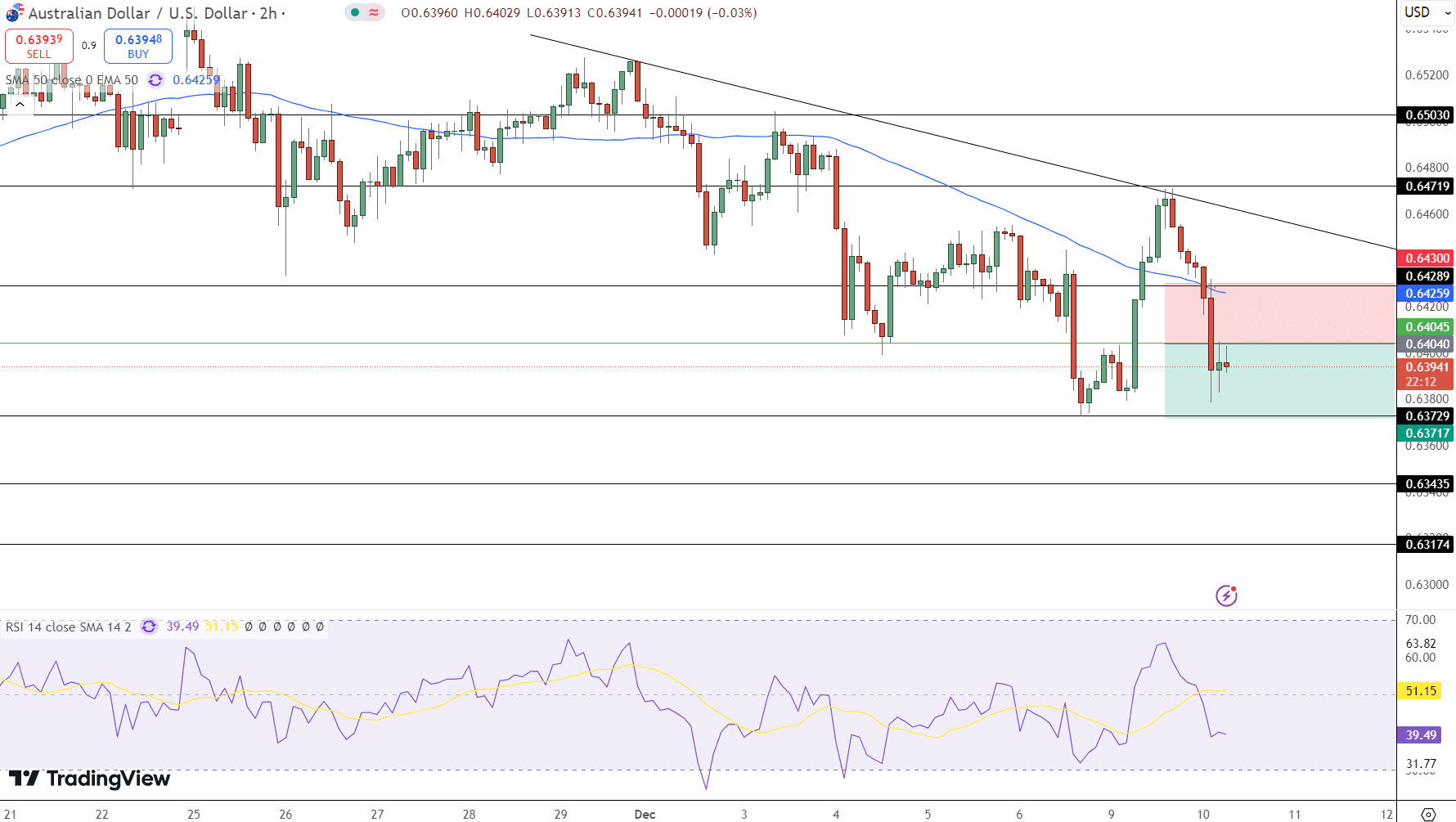Click the RSI 14 close SMA 14 2 legend
Image resolution: width=1456 pixels, height=822 pixels.
pyautogui.click(x=69, y=627)
